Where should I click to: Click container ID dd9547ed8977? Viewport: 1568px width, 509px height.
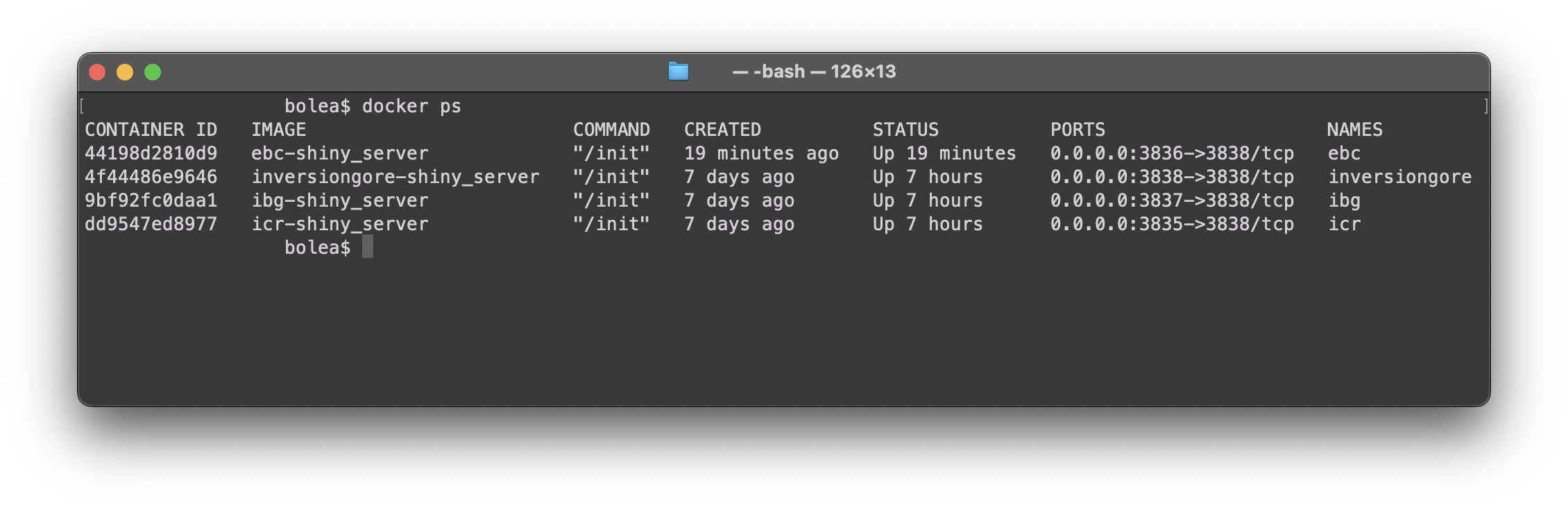(x=151, y=224)
